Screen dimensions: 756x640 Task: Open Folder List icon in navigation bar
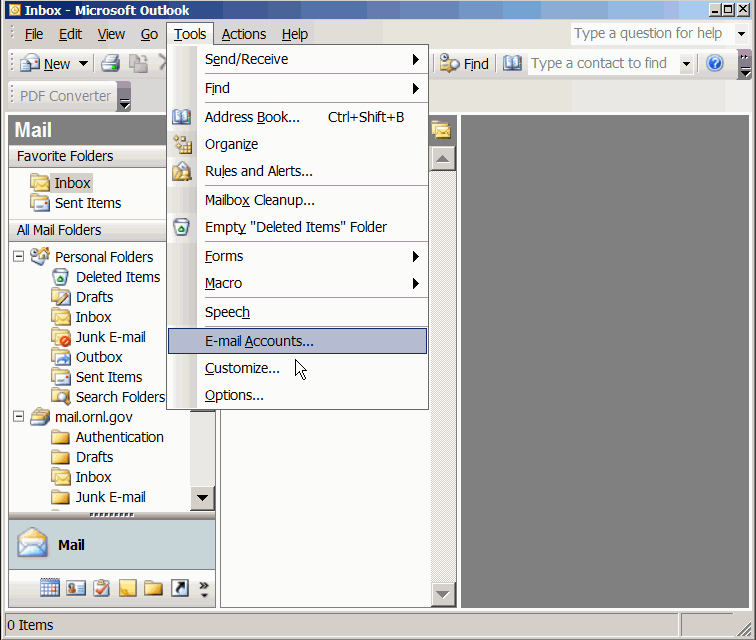pos(153,588)
